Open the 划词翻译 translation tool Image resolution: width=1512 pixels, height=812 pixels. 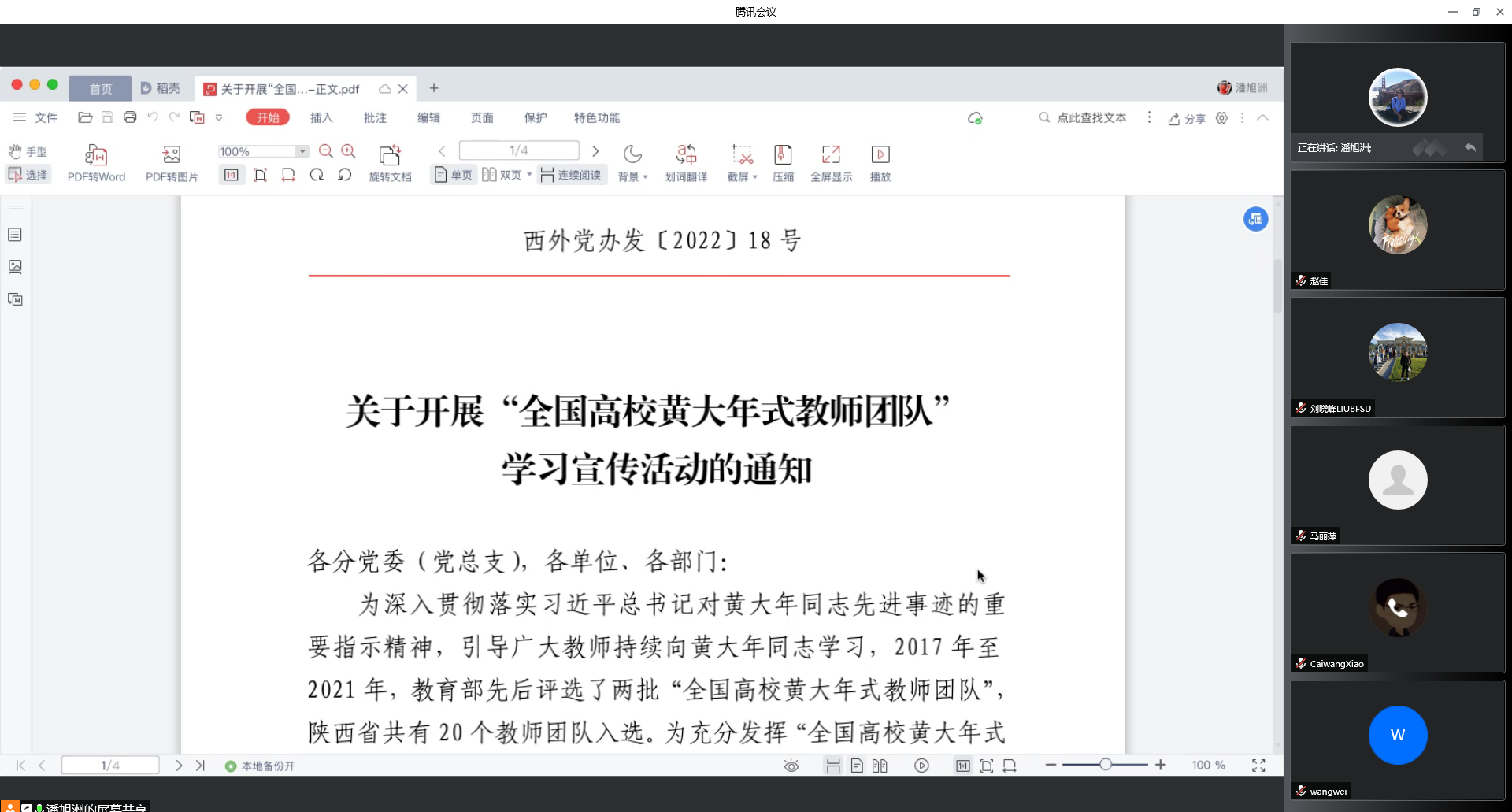686,155
